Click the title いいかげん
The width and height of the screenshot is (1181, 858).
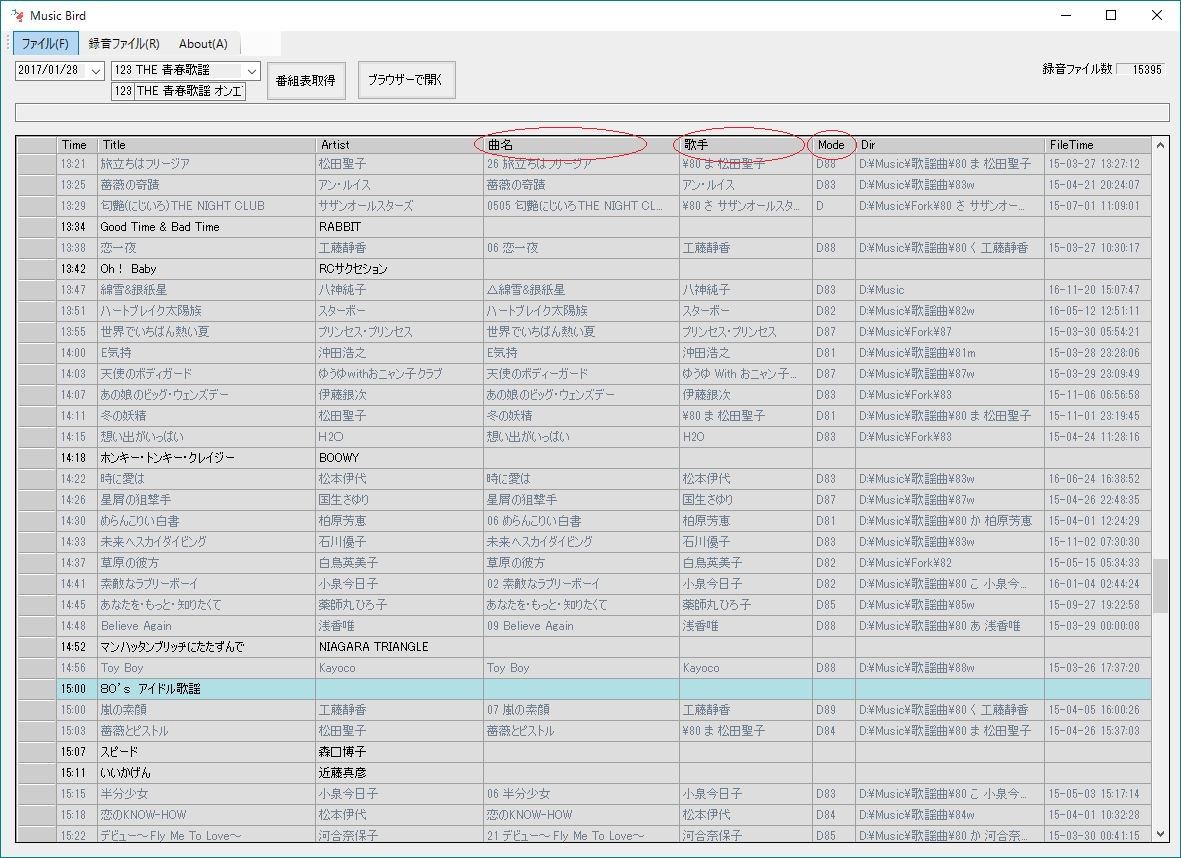[x=125, y=773]
